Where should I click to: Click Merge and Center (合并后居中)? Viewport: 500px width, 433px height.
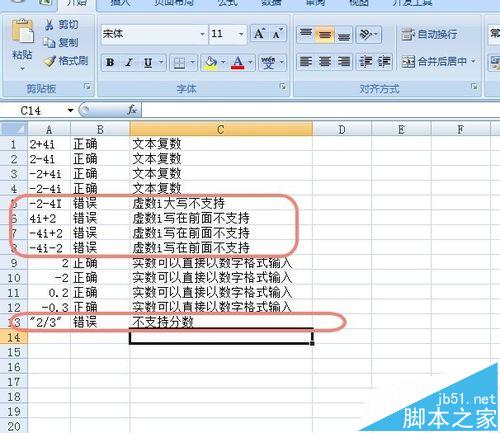coord(434,61)
